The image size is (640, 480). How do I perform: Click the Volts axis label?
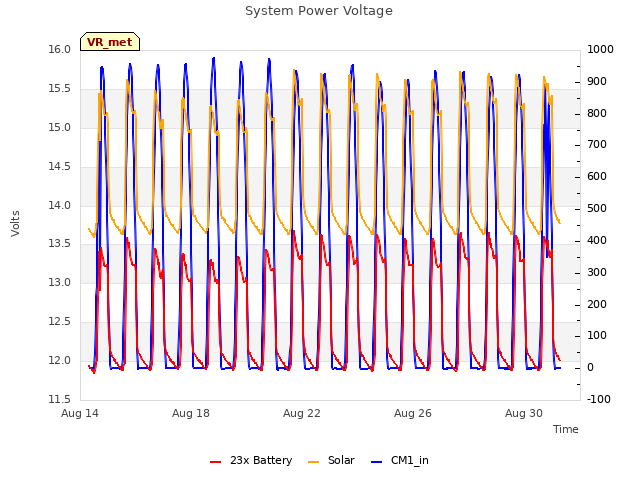point(15,224)
